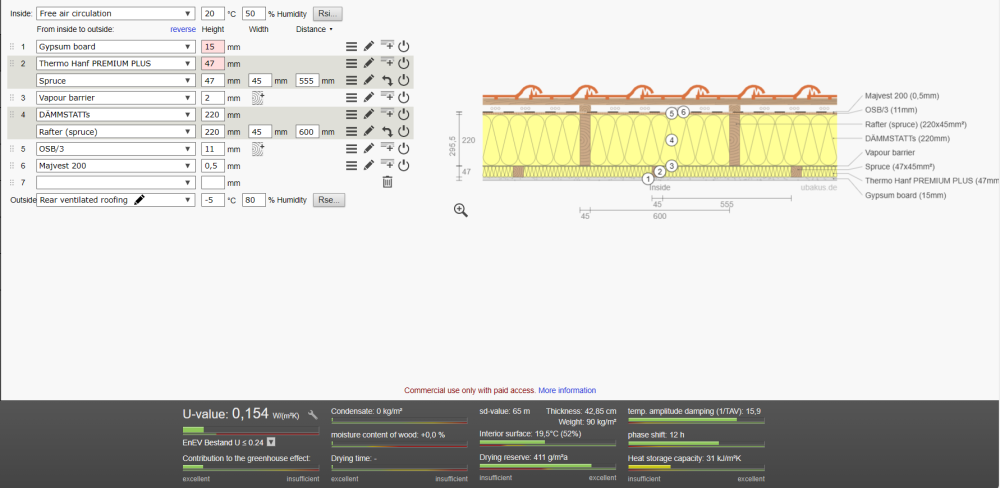Toggle the OSB/3 layer power icon
This screenshot has height=488, width=1000.
(403, 148)
